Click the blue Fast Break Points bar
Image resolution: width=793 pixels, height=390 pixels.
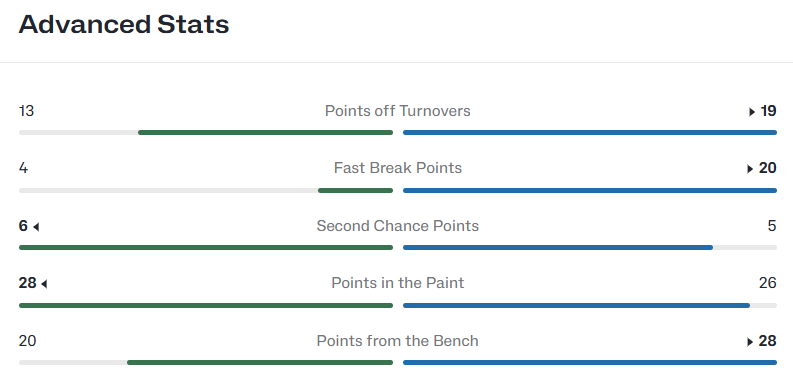pos(590,191)
